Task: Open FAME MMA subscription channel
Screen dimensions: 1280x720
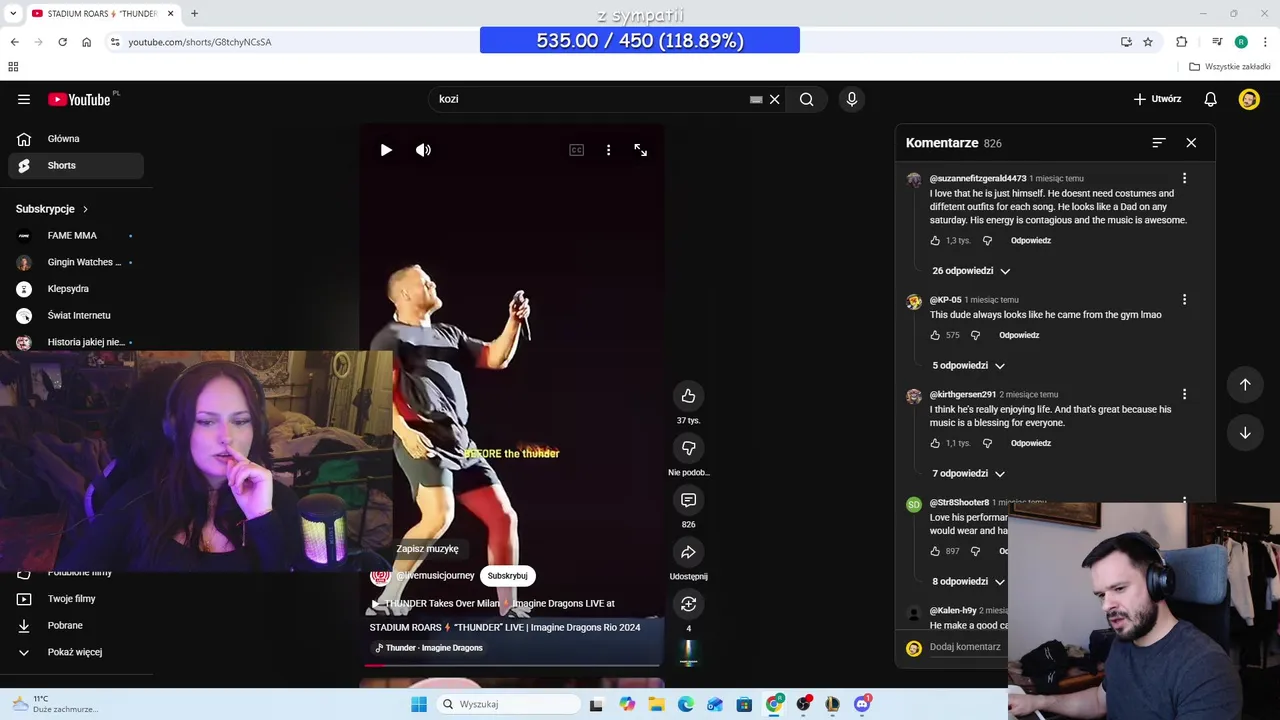Action: coord(76,236)
